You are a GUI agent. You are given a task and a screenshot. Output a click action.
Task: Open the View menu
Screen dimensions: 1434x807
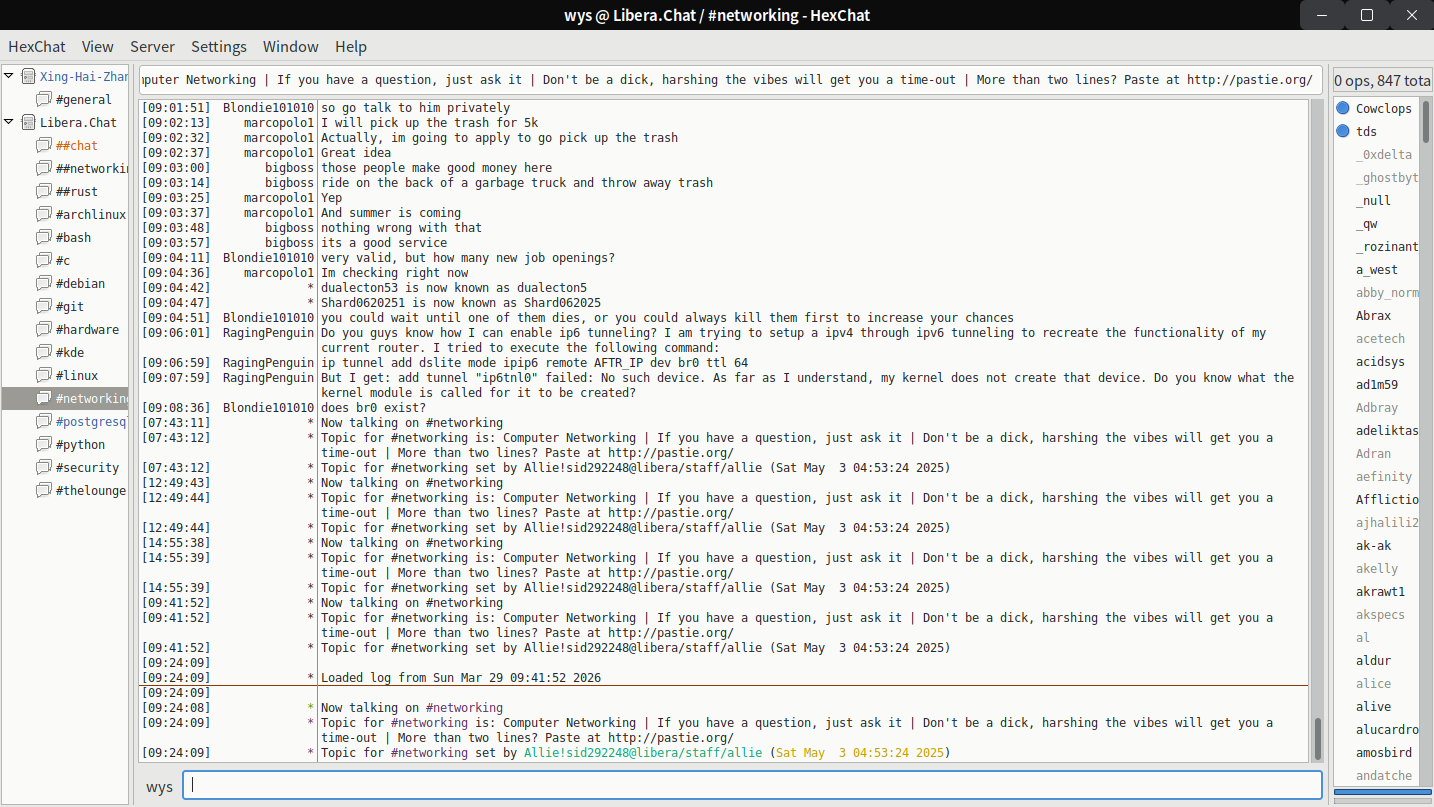[98, 46]
